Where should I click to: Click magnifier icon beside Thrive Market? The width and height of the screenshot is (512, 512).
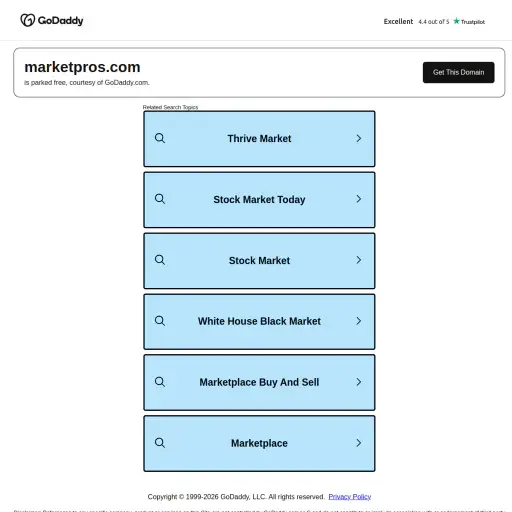click(x=160, y=138)
